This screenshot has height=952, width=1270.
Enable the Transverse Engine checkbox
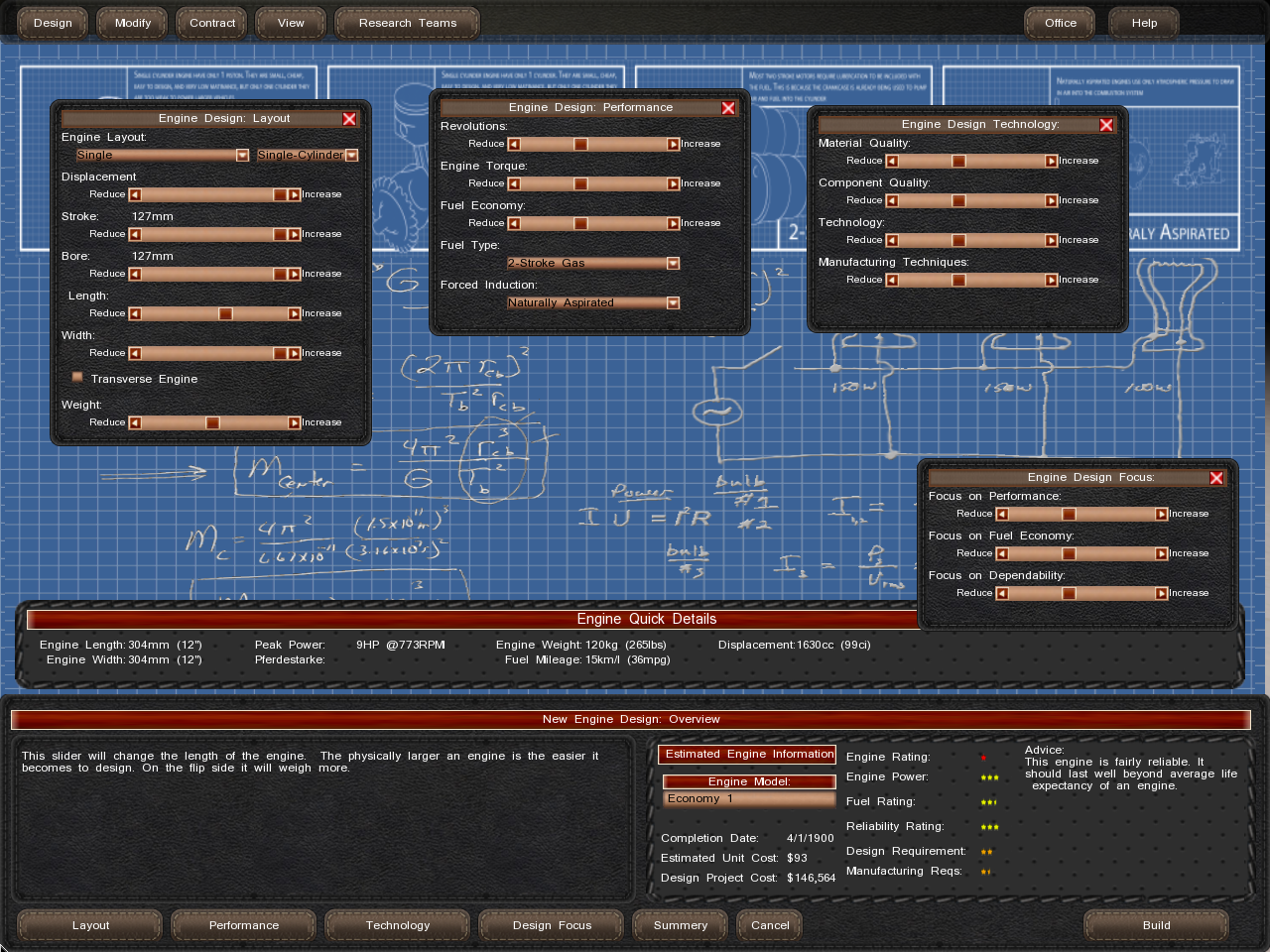tap(77, 378)
